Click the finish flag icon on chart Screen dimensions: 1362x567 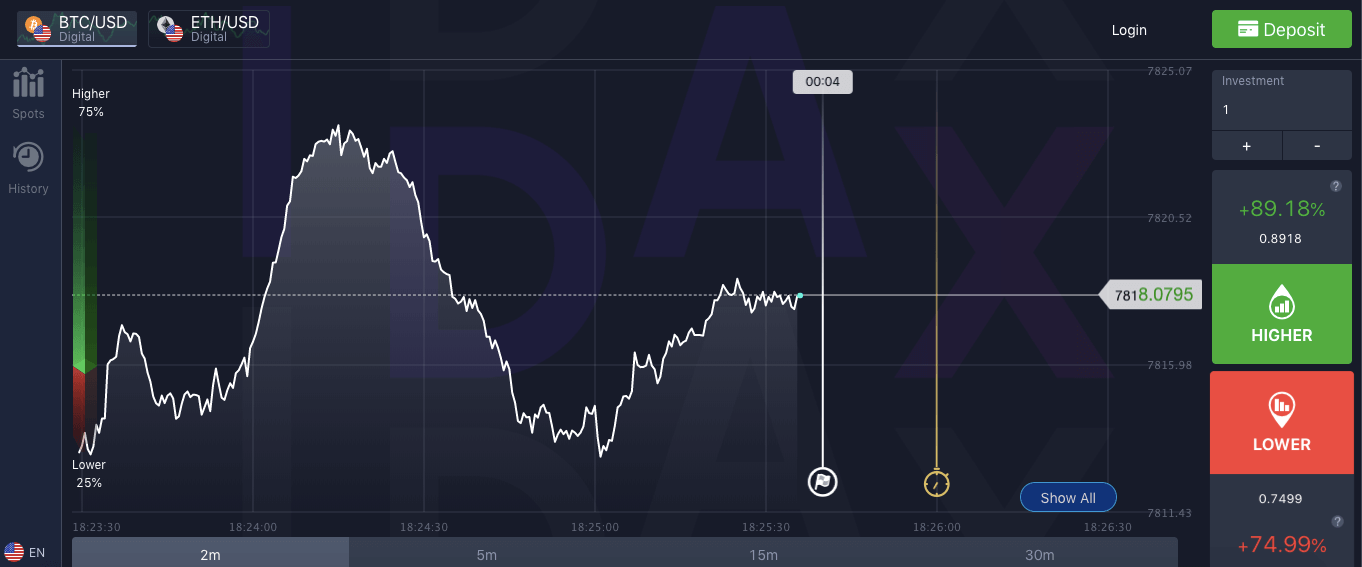822,483
